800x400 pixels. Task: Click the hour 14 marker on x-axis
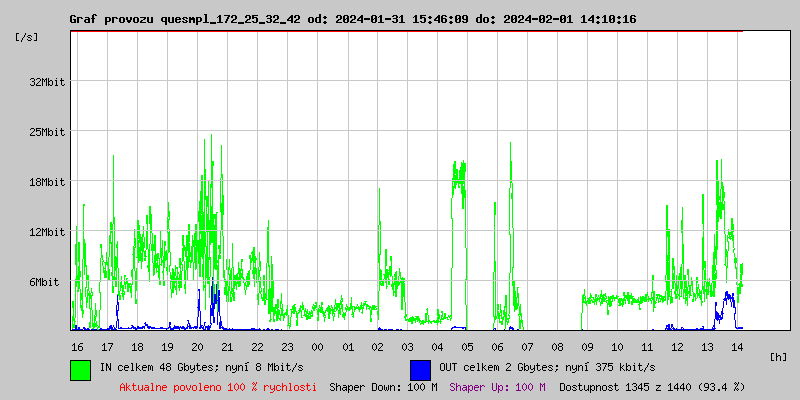click(737, 346)
